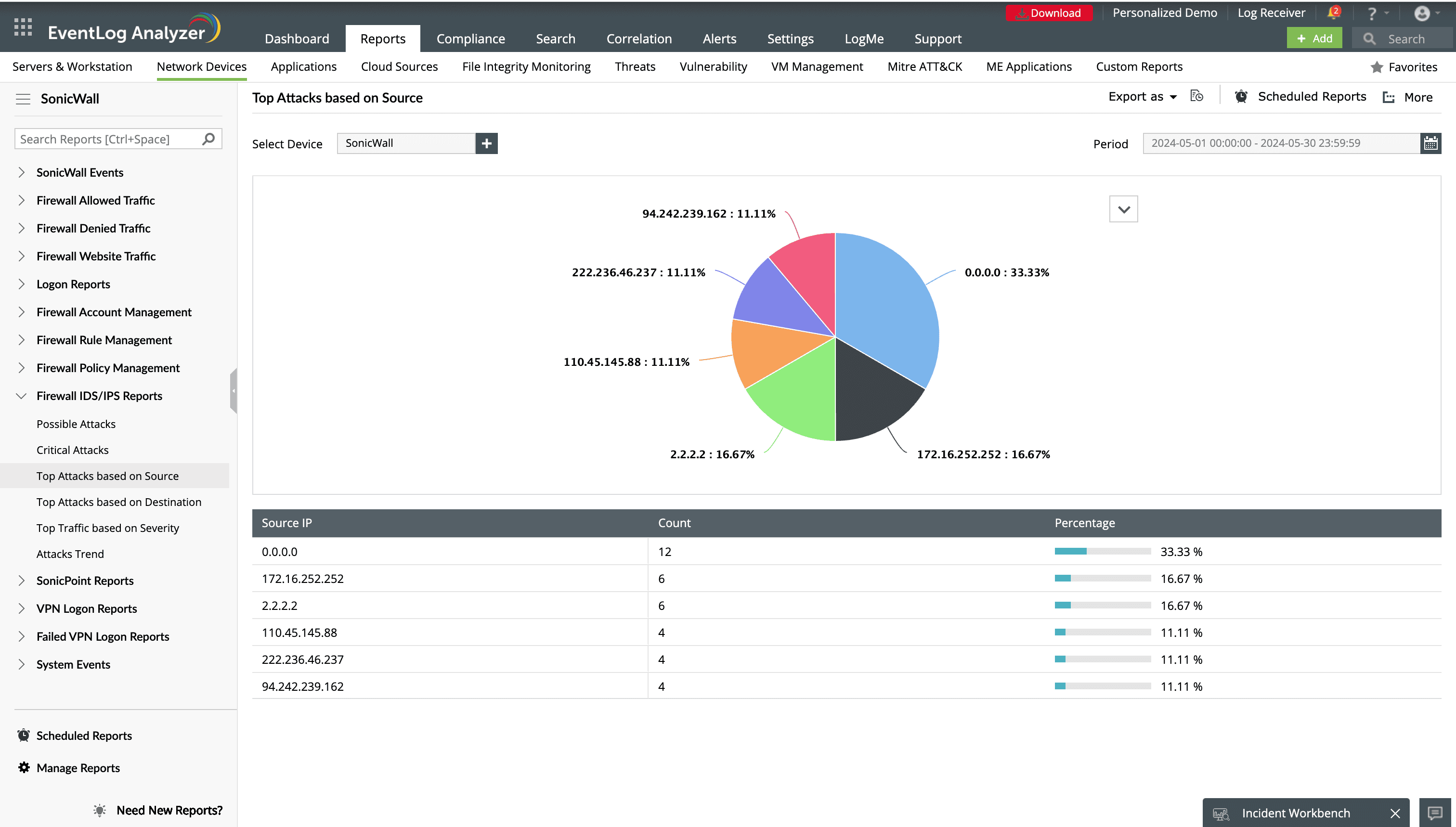Open the calendar period picker icon
The image size is (1456, 827).
coord(1430,143)
